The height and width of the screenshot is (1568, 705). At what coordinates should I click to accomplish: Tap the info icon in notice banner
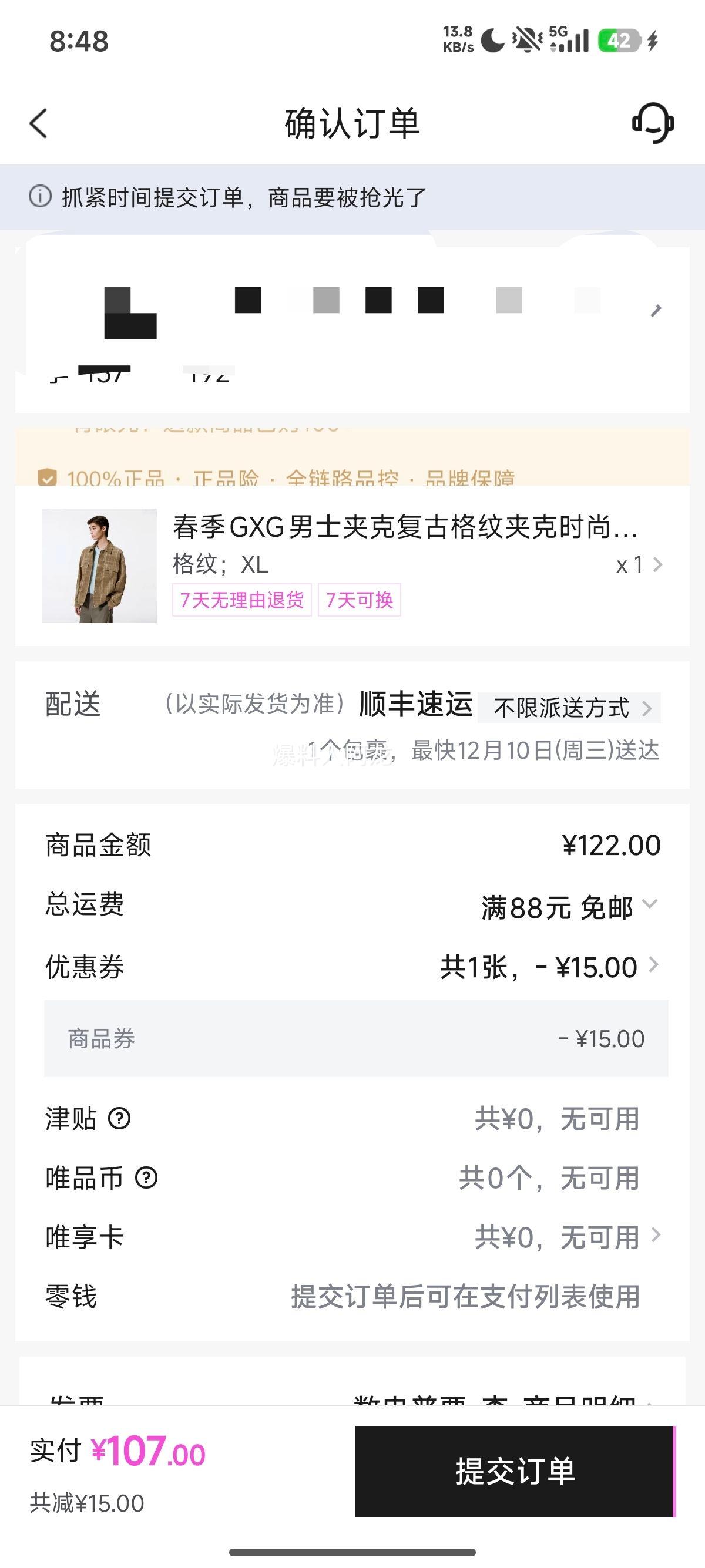[40, 197]
